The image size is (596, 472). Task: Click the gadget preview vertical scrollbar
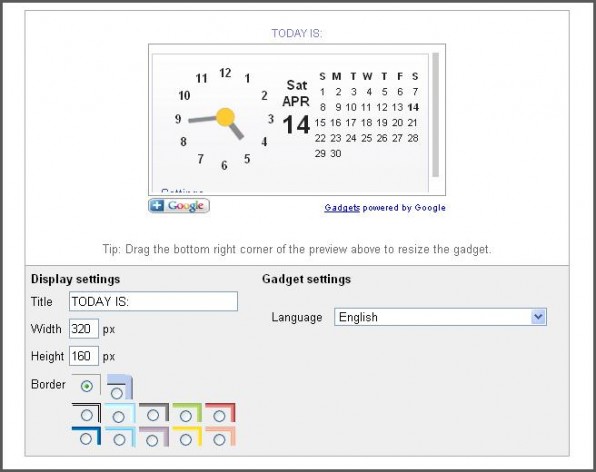coord(436,115)
